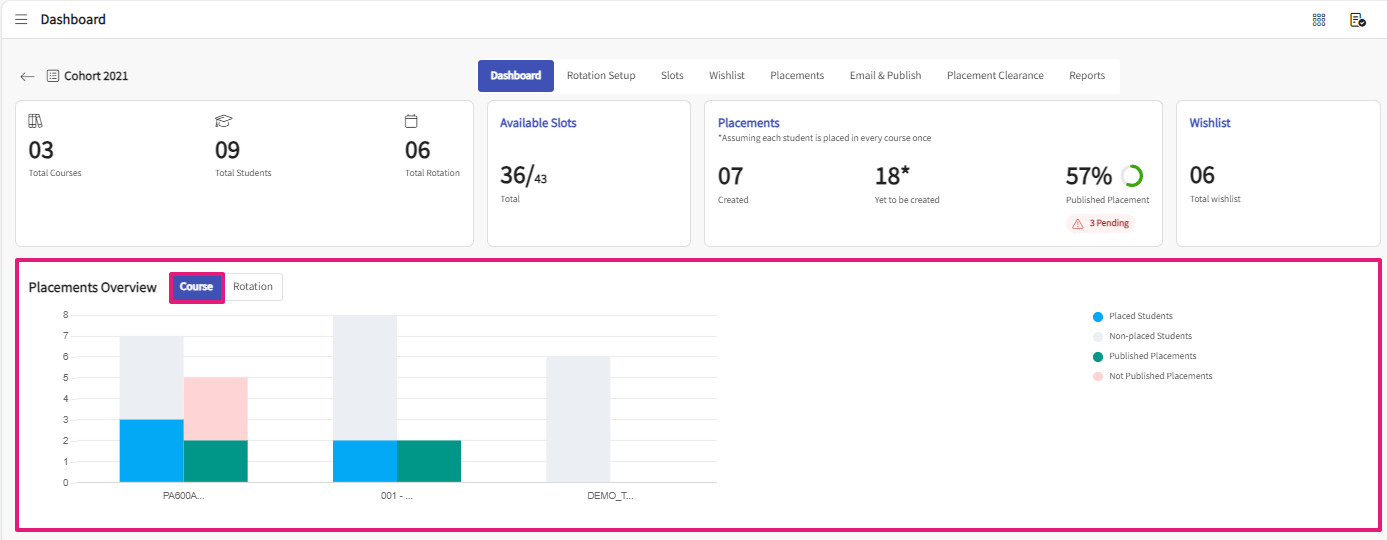Viewport: 1387px width, 540px height.
Task: Click the back arrow beside Cohort 2021
Action: point(27,76)
